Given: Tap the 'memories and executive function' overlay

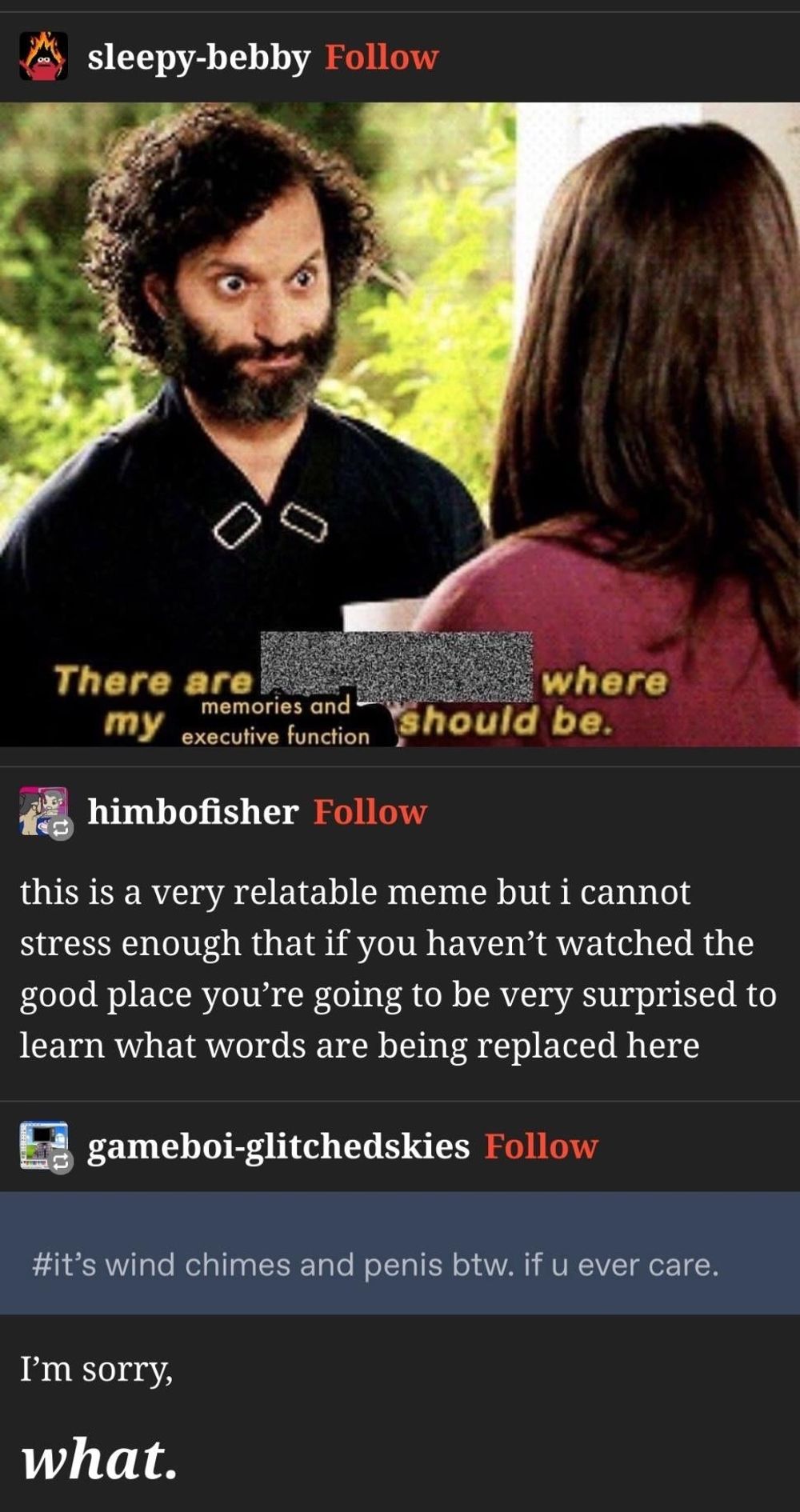Looking at the screenshot, I should tap(276, 721).
